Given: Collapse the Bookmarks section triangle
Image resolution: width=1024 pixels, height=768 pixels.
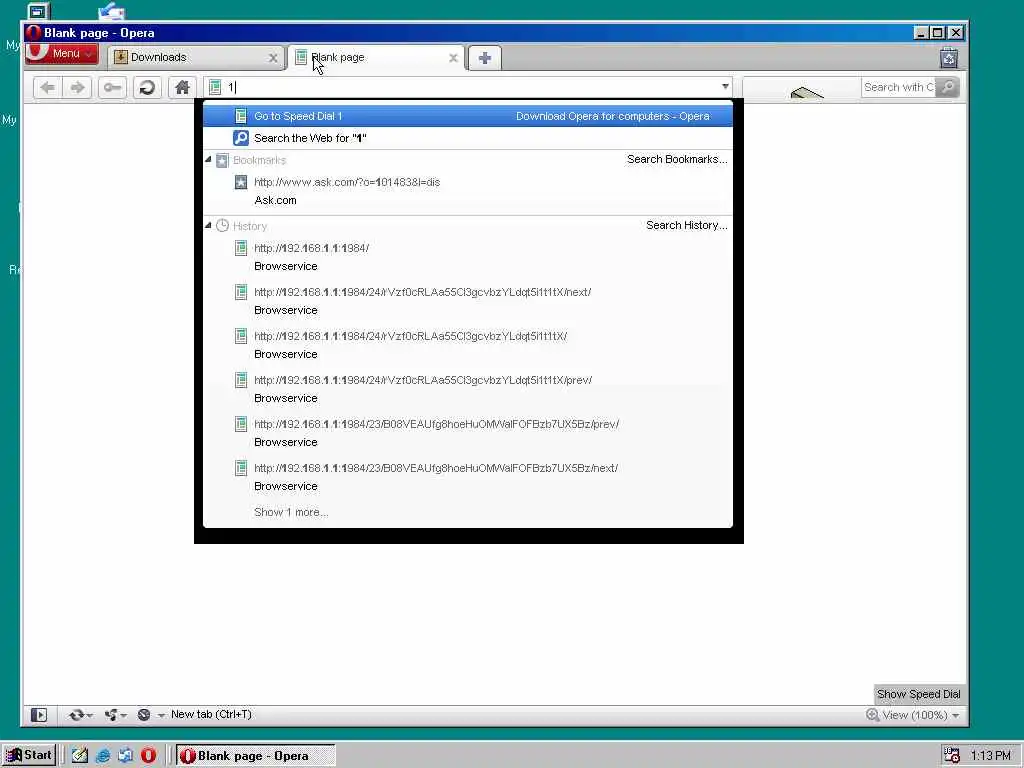Looking at the screenshot, I should (208, 159).
